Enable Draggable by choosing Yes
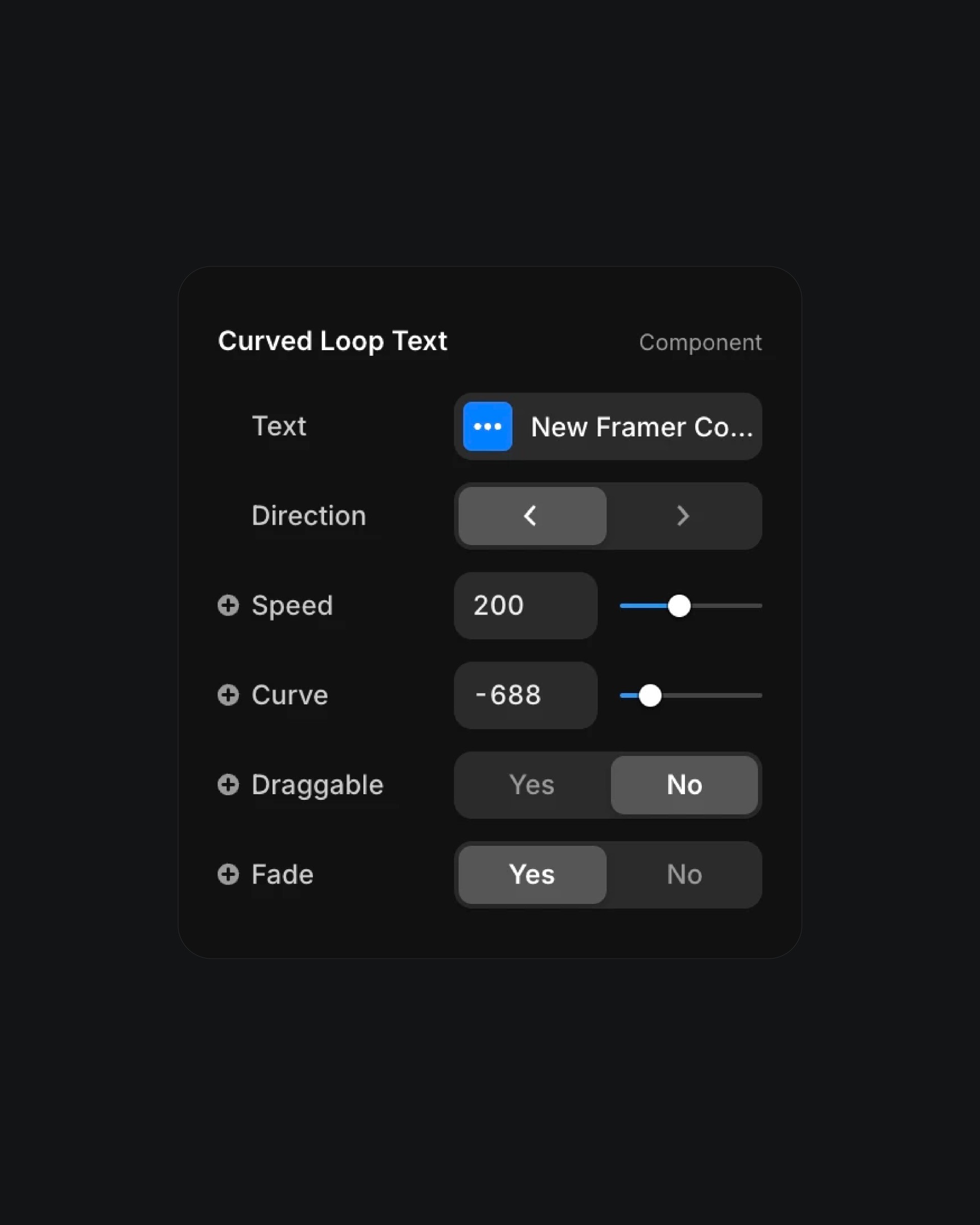 click(532, 785)
